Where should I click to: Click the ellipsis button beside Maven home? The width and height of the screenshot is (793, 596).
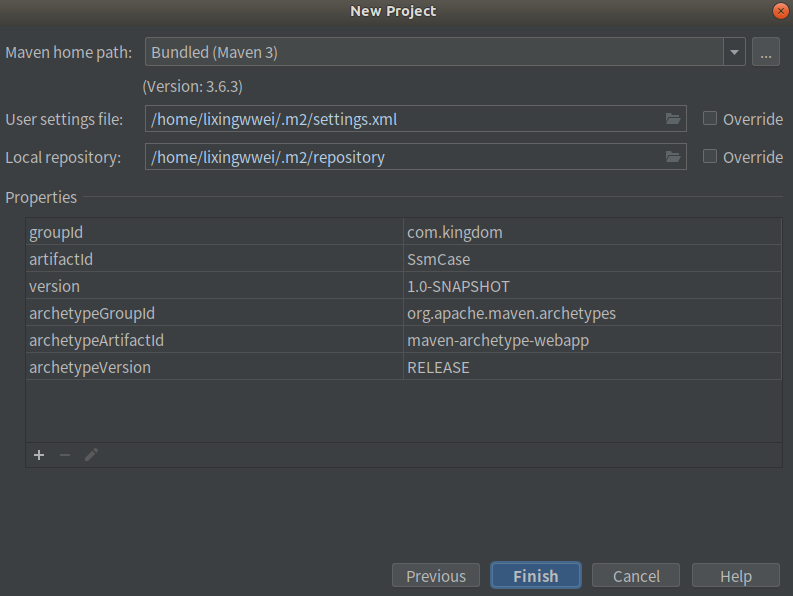(x=766, y=52)
